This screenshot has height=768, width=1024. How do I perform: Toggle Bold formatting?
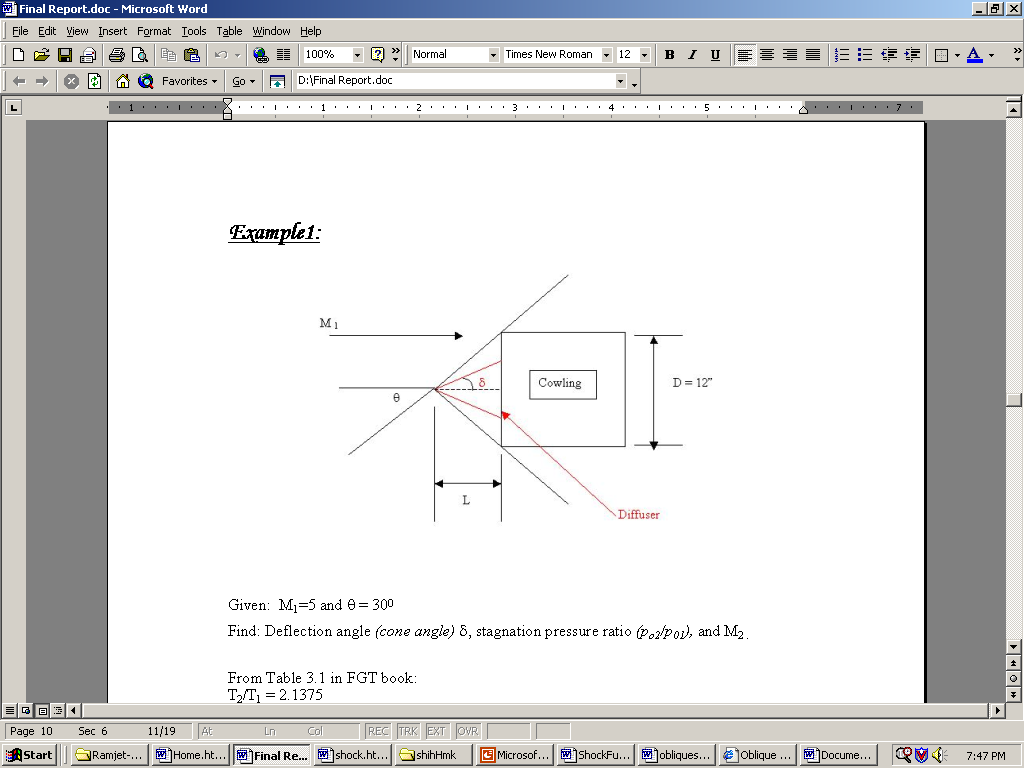point(669,55)
